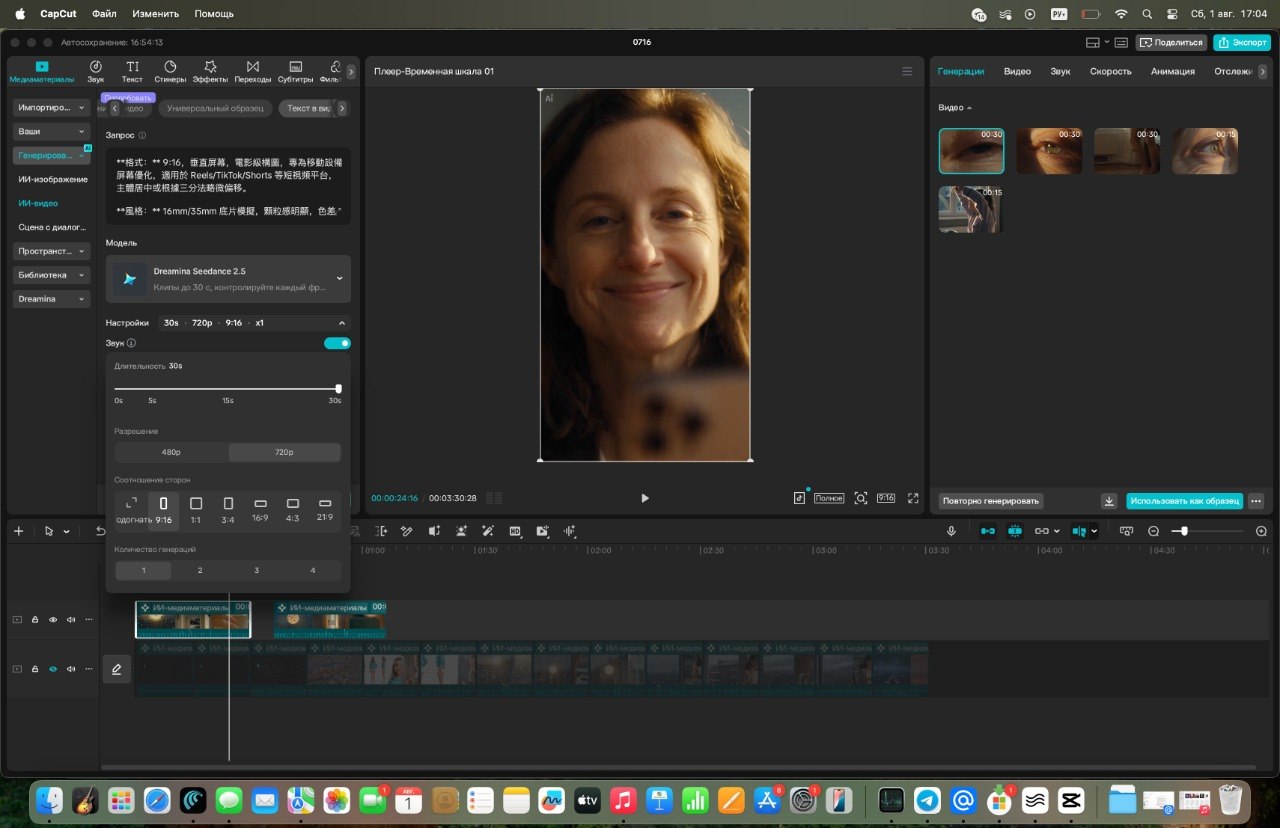The image size is (1280, 828).
Task: Click the pencil cover edit icon on the timeline
Action: click(116, 669)
